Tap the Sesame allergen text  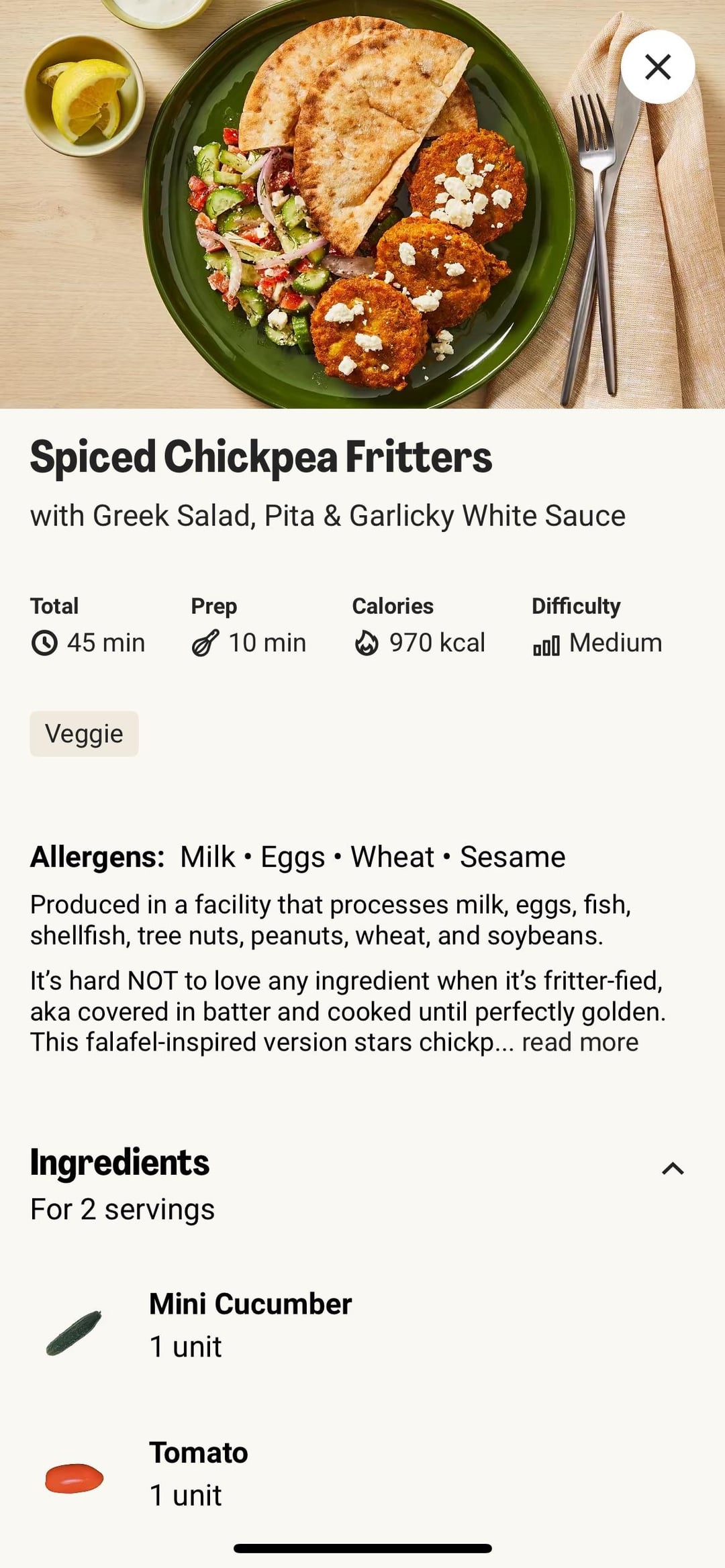tap(512, 857)
